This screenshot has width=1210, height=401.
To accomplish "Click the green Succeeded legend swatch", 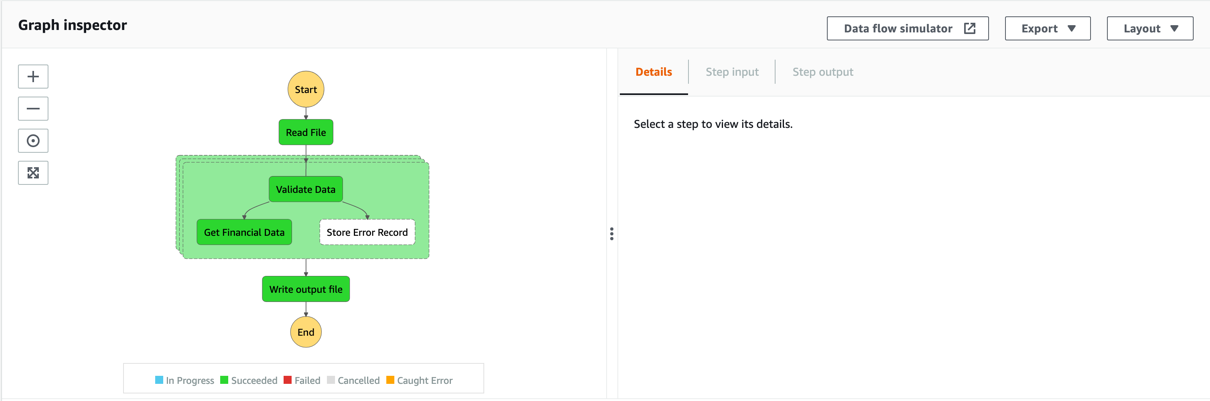I will tap(224, 380).
